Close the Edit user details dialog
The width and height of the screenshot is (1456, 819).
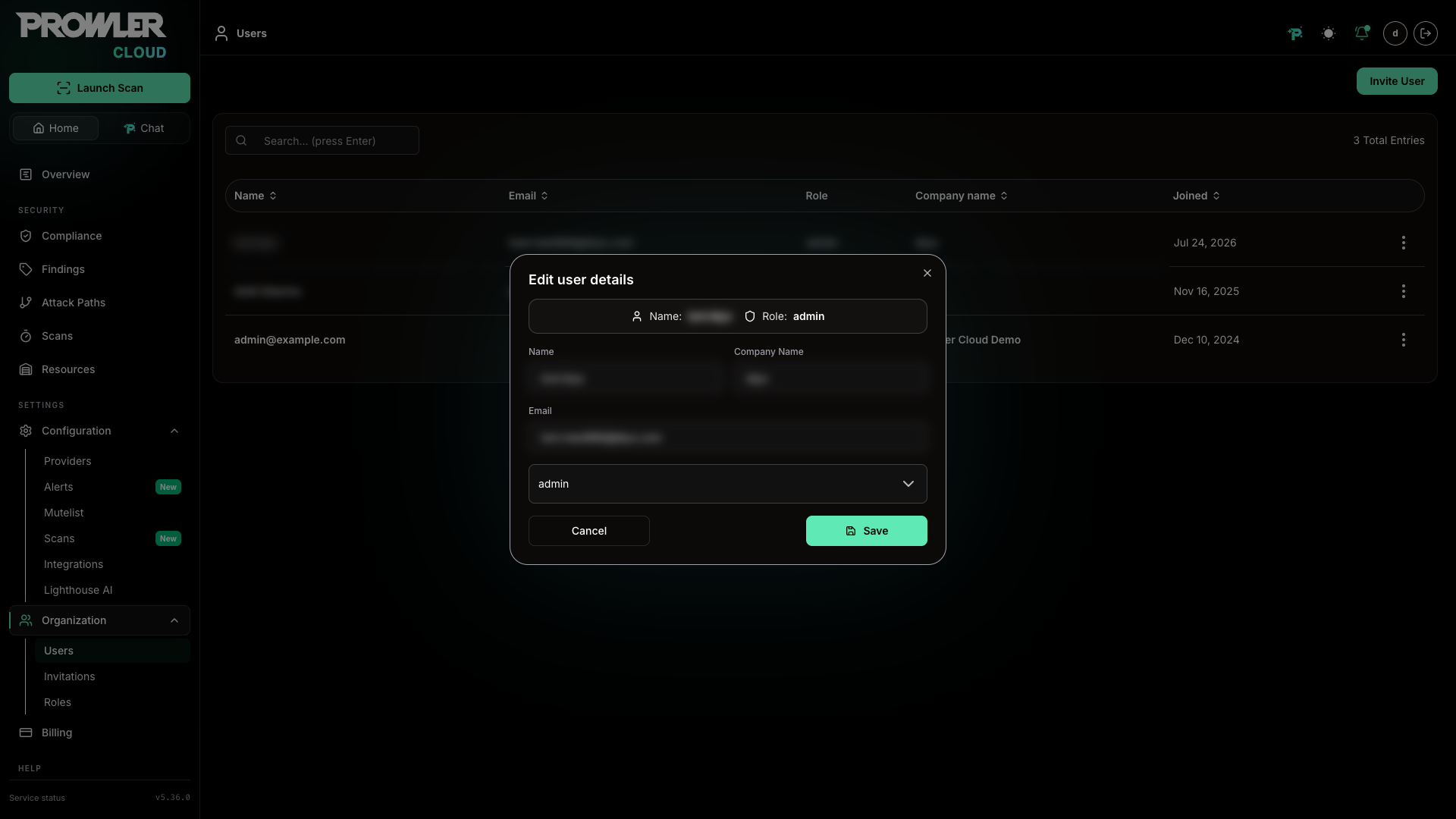[x=927, y=273]
